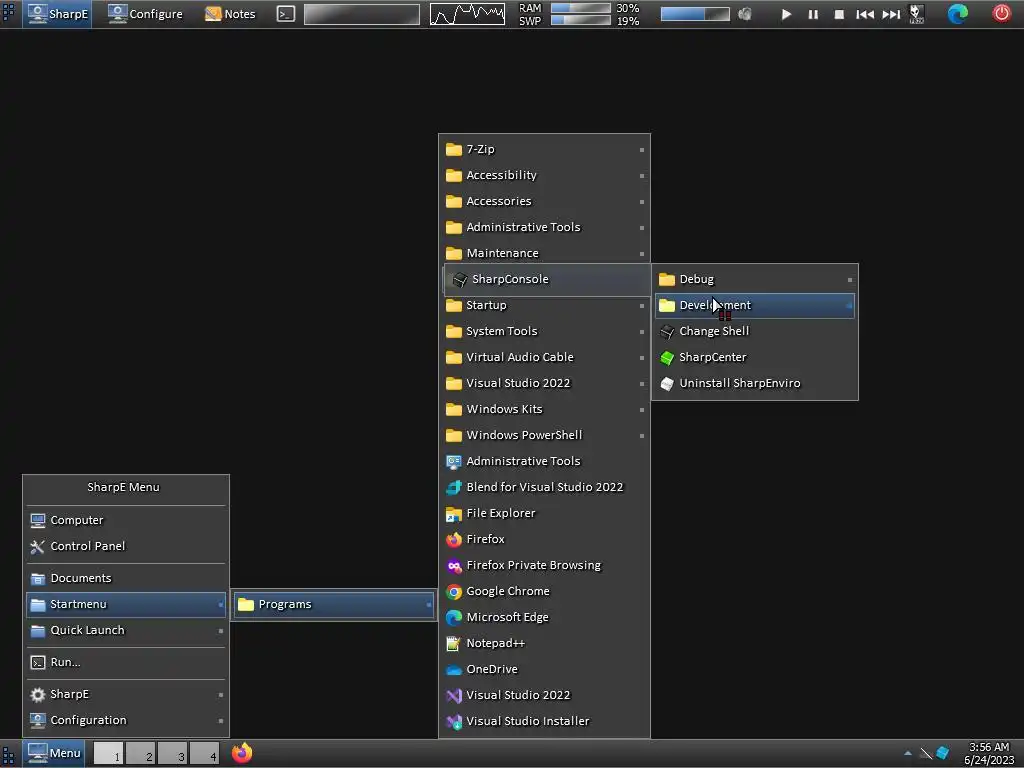
Task: Click Uninstall SharpEnviro
Action: pyautogui.click(x=755, y=384)
